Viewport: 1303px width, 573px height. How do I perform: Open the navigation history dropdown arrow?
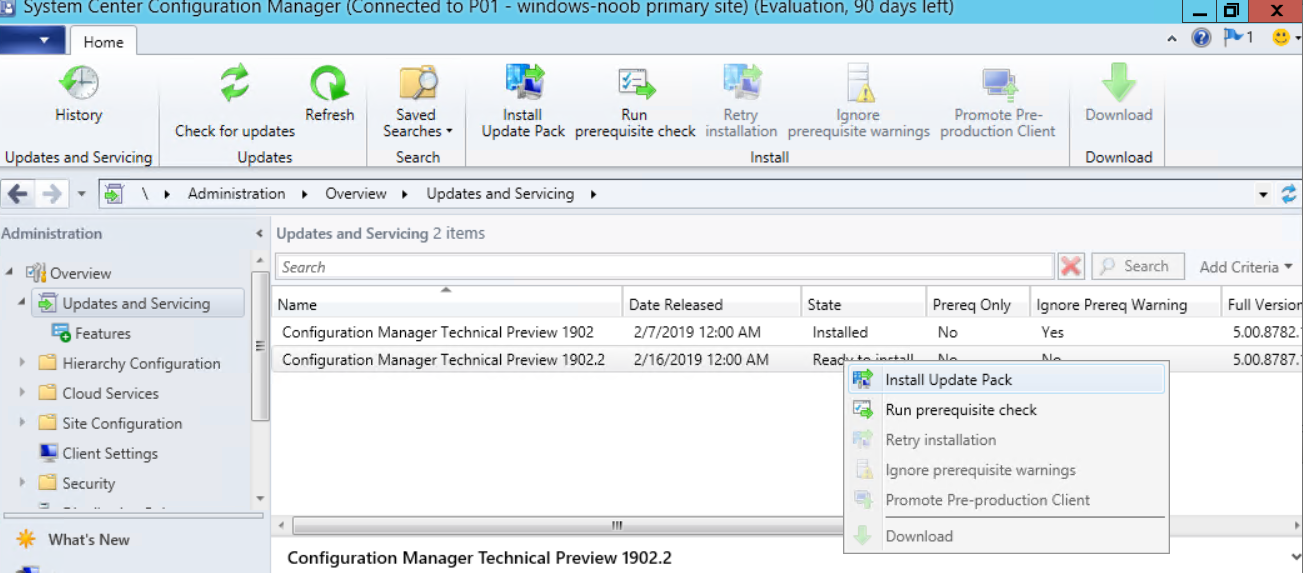coord(81,194)
